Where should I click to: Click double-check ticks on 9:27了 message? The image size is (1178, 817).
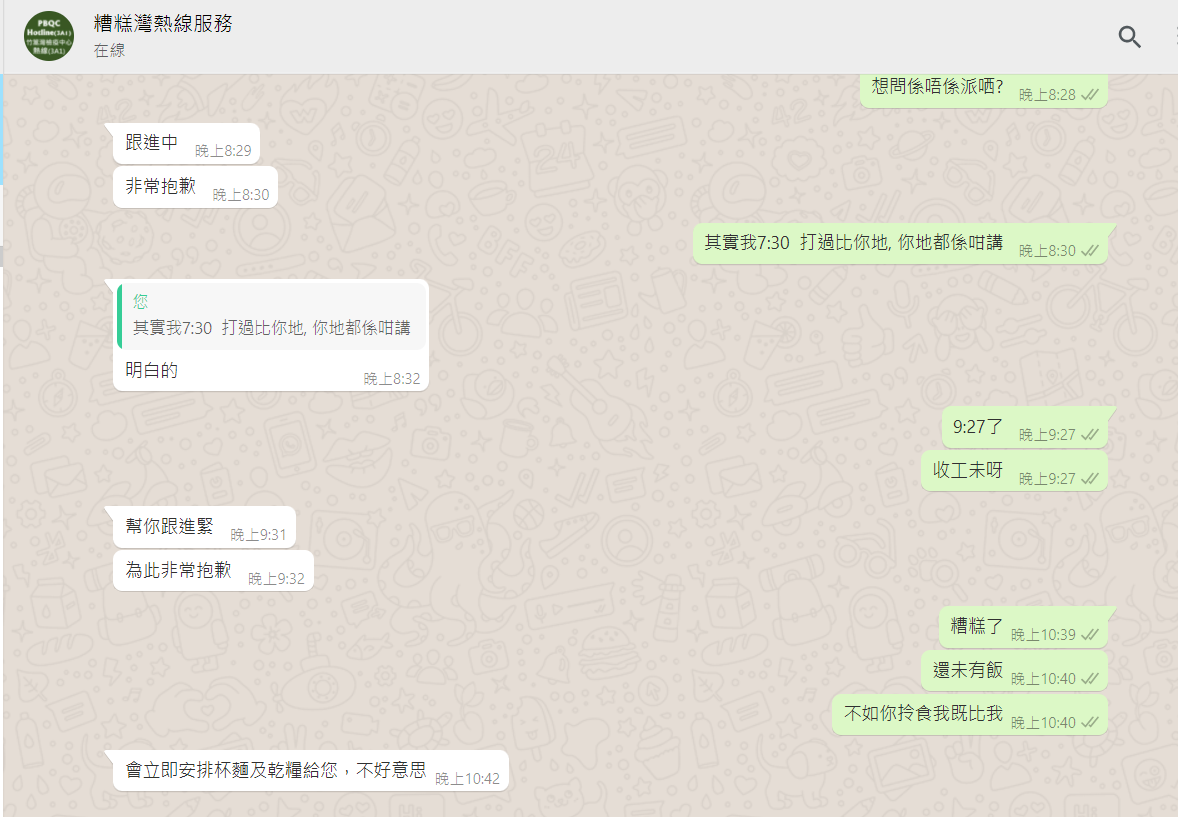[x=1089, y=435]
